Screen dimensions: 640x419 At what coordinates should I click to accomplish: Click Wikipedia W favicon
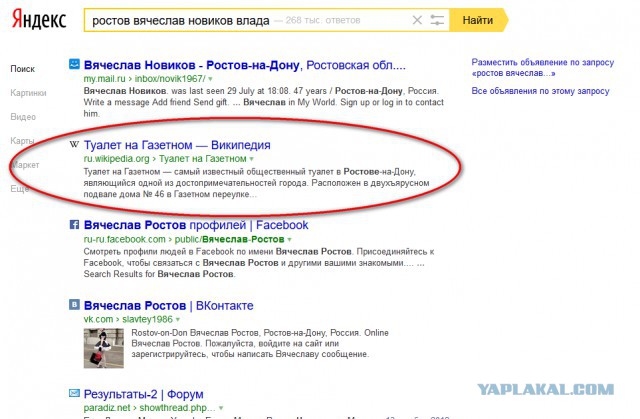(74, 144)
